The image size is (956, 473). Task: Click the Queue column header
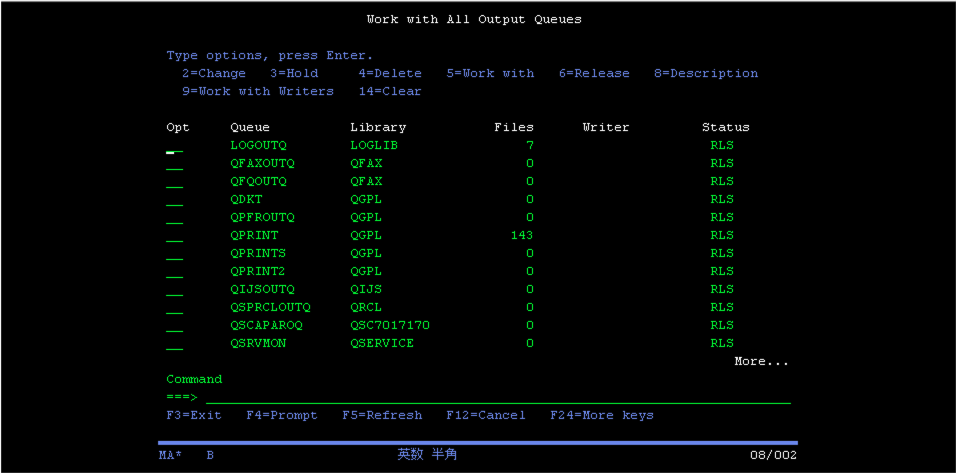click(x=250, y=127)
